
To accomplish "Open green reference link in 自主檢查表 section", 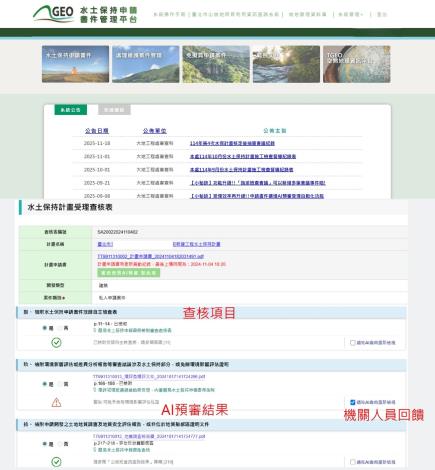I will point(135,330).
